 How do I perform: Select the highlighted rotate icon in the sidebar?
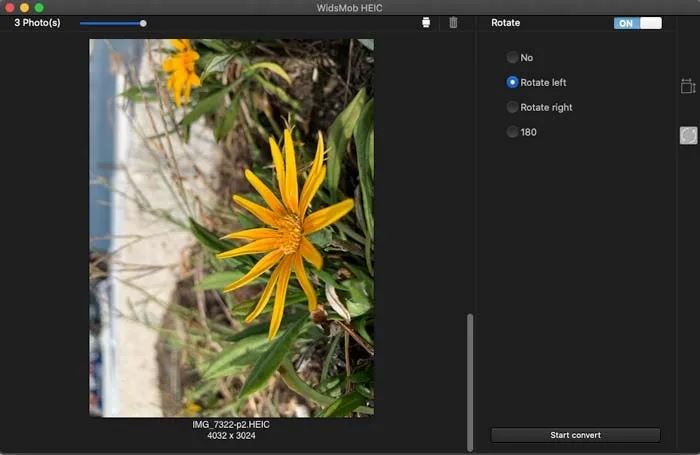coord(688,135)
